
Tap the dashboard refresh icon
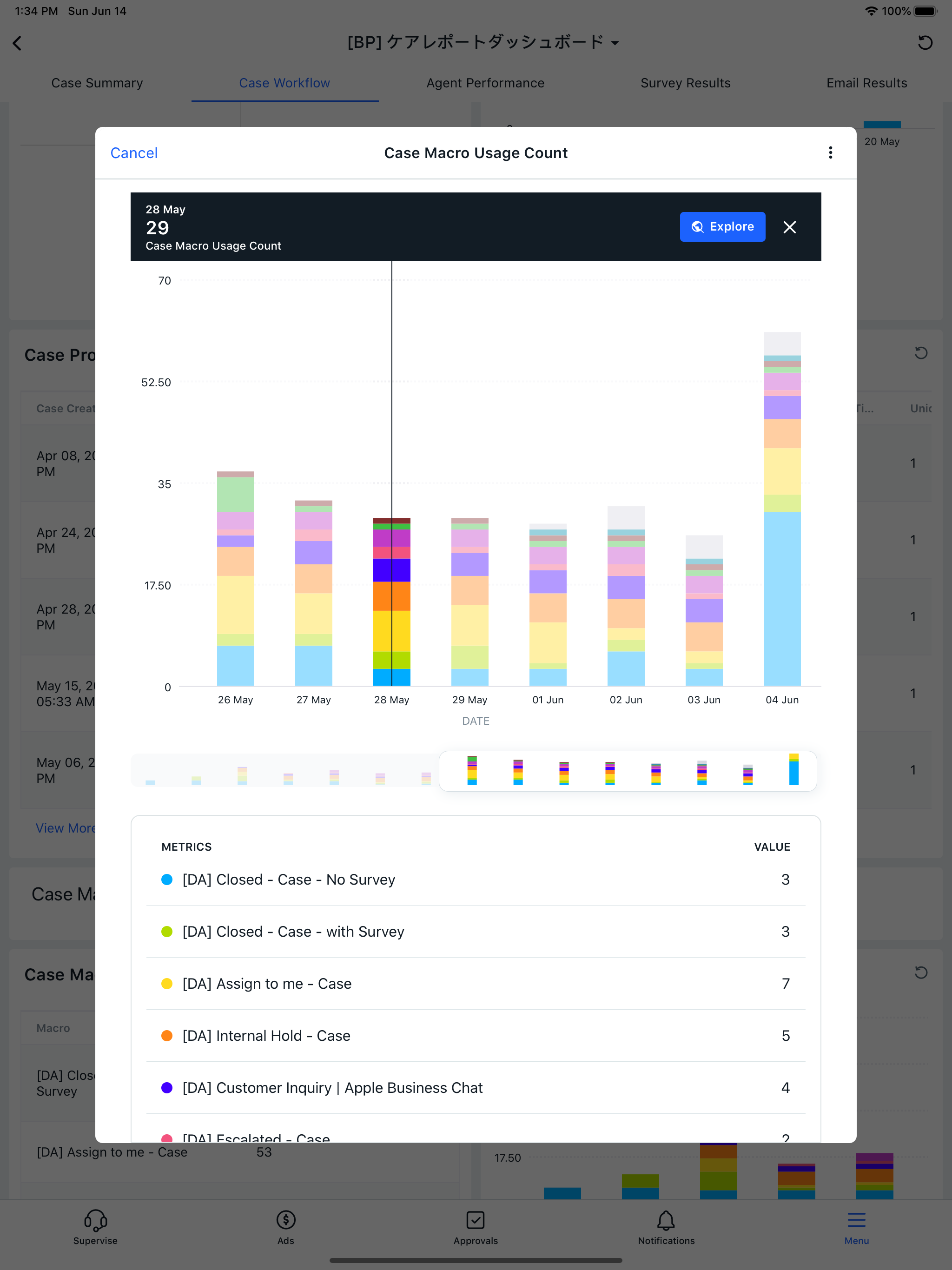pos(925,42)
